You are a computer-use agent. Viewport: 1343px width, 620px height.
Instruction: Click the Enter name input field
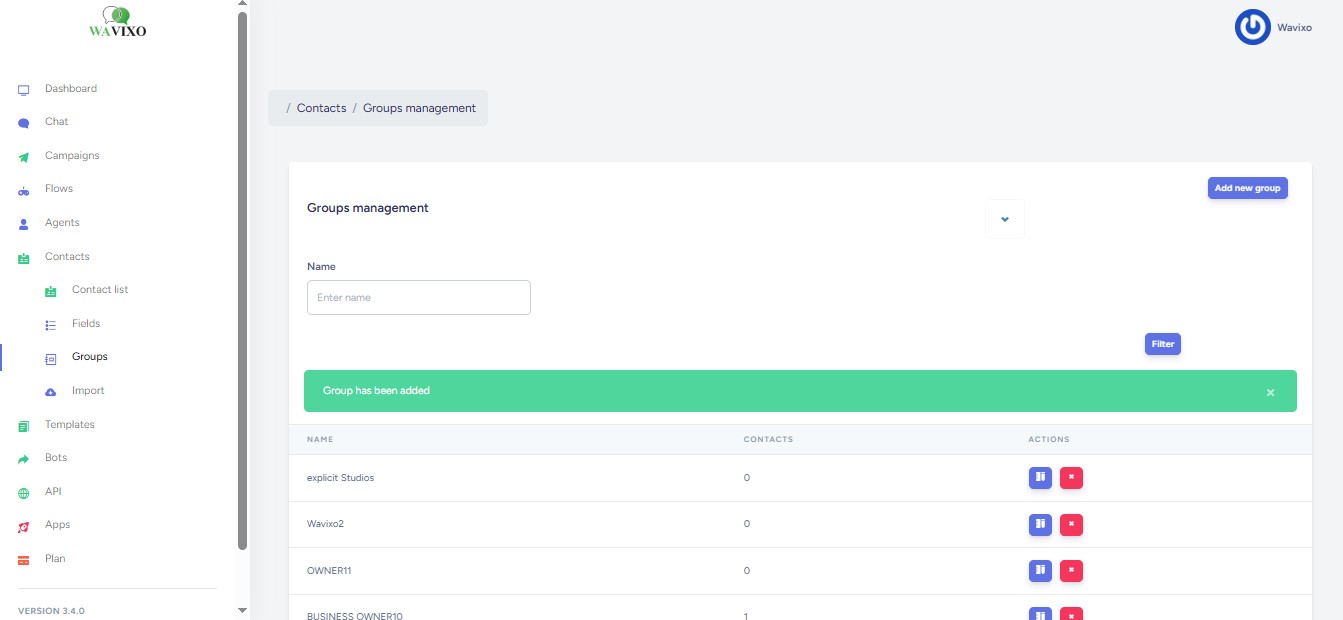[418, 298]
